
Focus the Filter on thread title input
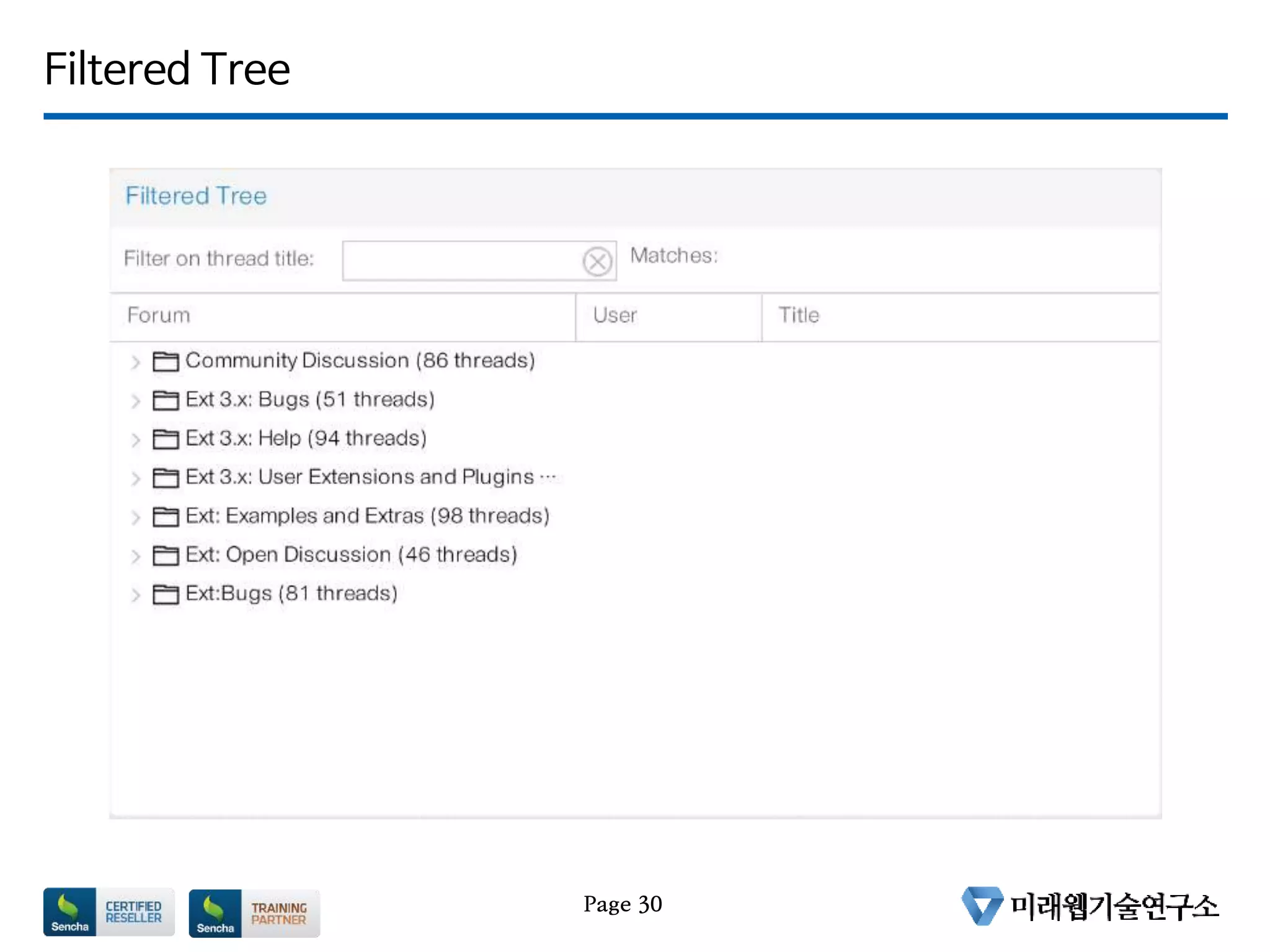(461, 261)
